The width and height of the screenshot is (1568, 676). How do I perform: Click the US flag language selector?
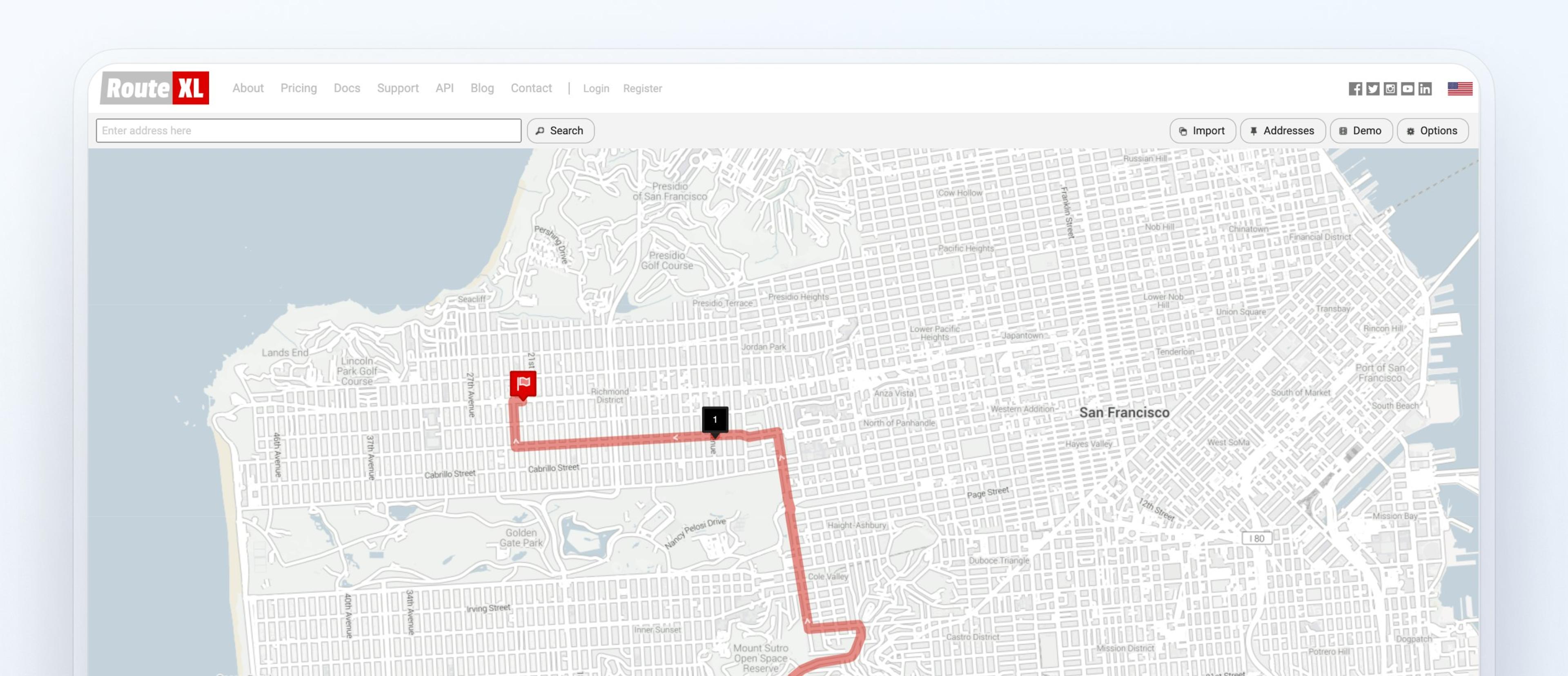pyautogui.click(x=1460, y=89)
